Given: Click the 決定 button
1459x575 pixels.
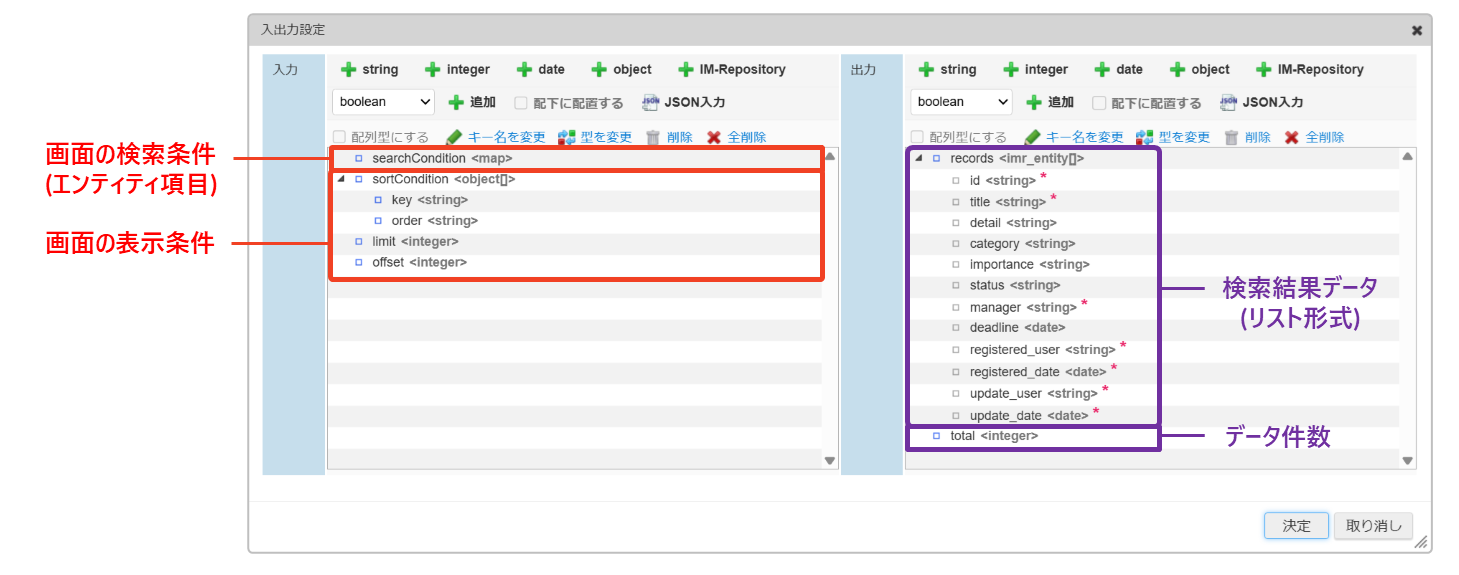Looking at the screenshot, I should [1296, 526].
